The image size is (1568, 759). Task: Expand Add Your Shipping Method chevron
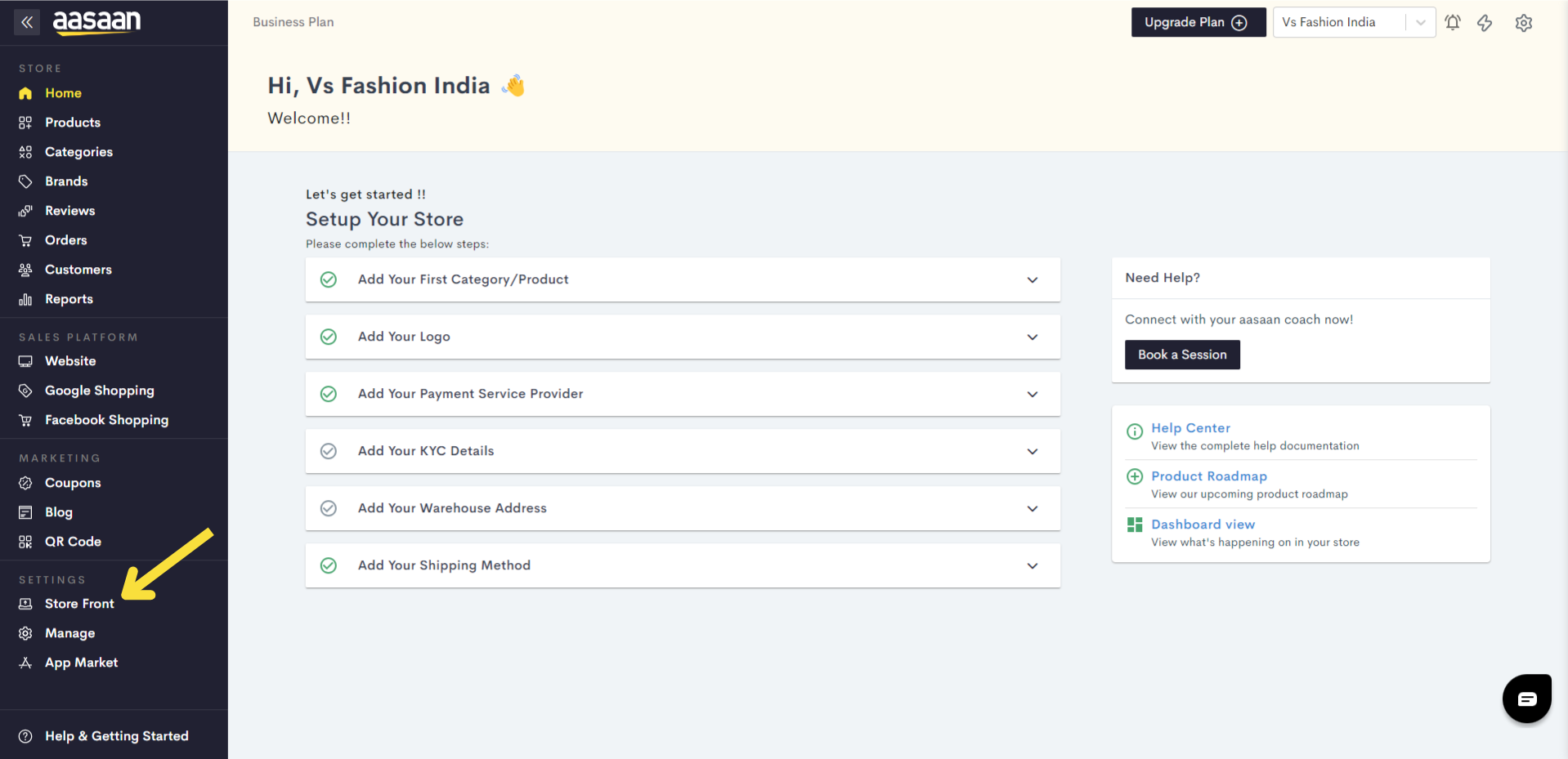click(1033, 565)
